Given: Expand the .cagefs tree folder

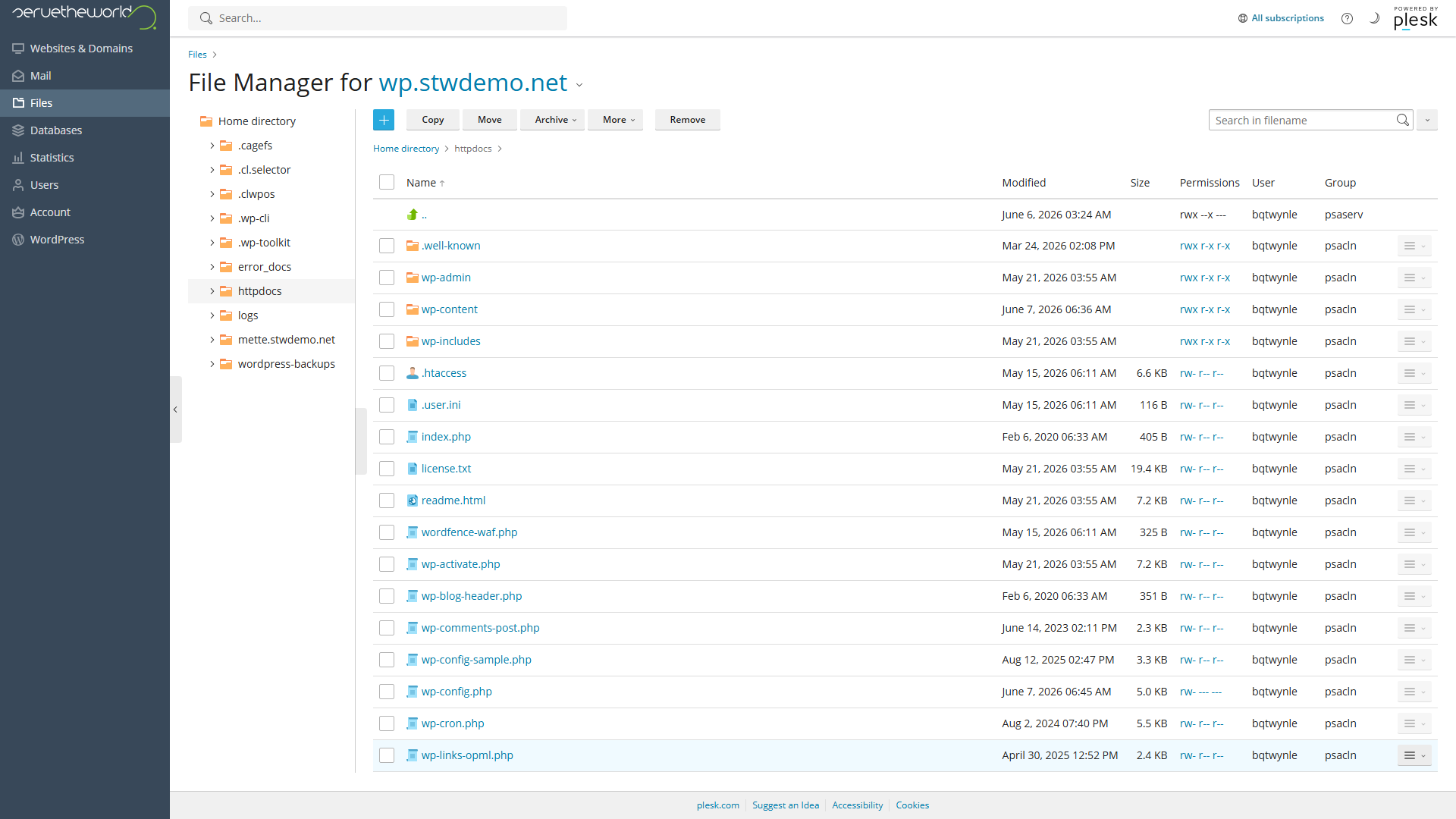Looking at the screenshot, I should pos(212,146).
